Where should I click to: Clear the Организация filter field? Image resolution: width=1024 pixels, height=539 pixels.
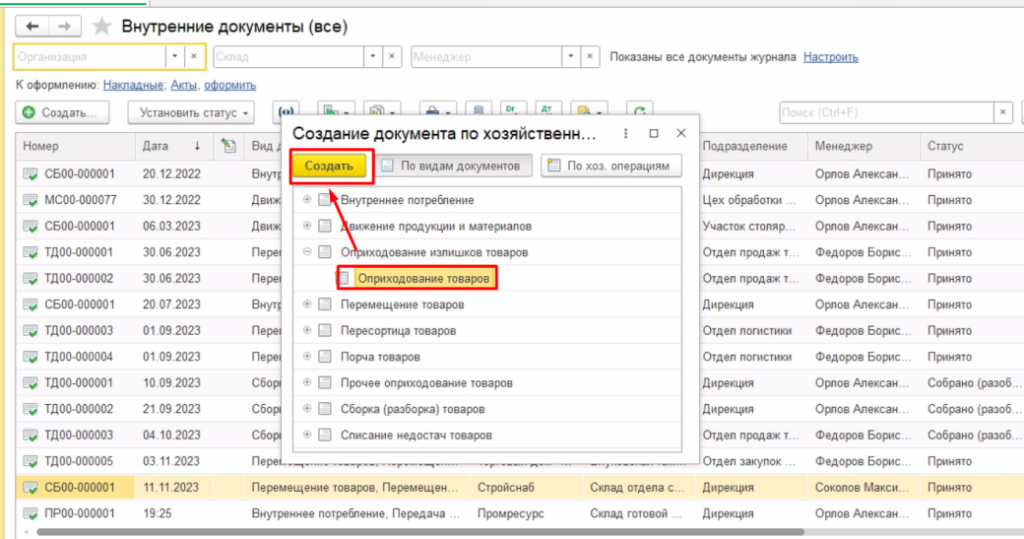(x=195, y=57)
